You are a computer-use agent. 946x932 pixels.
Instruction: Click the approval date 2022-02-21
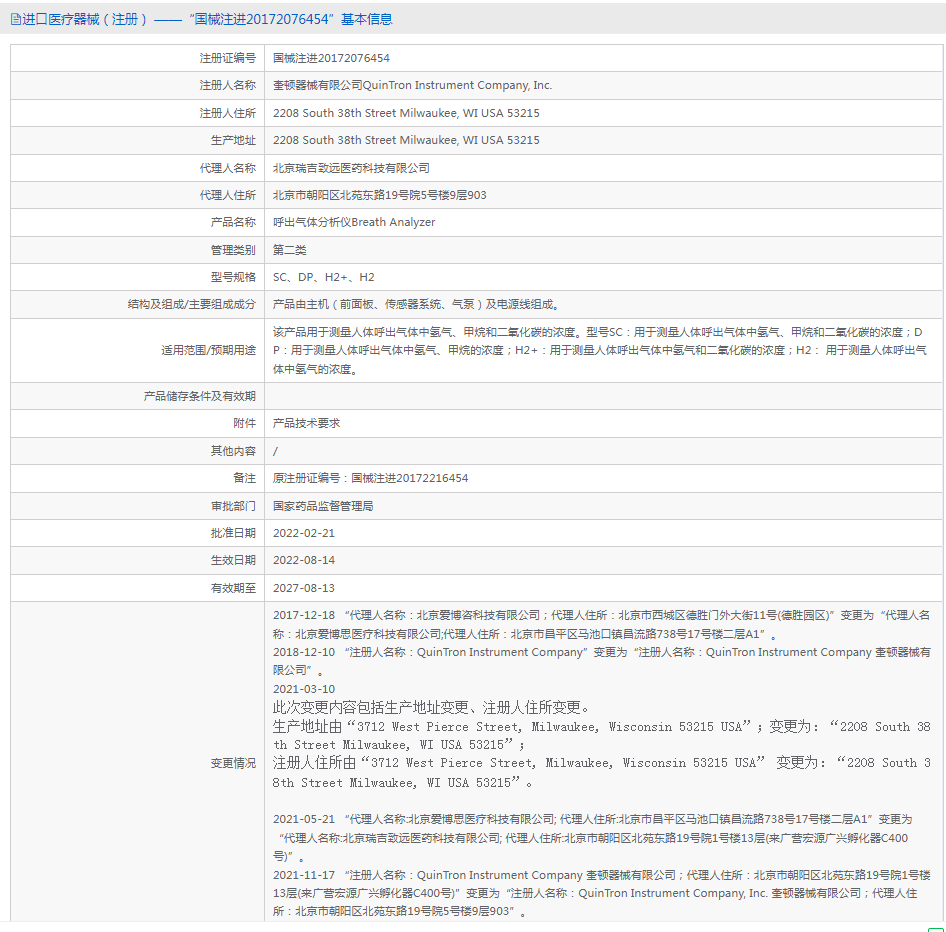point(303,533)
